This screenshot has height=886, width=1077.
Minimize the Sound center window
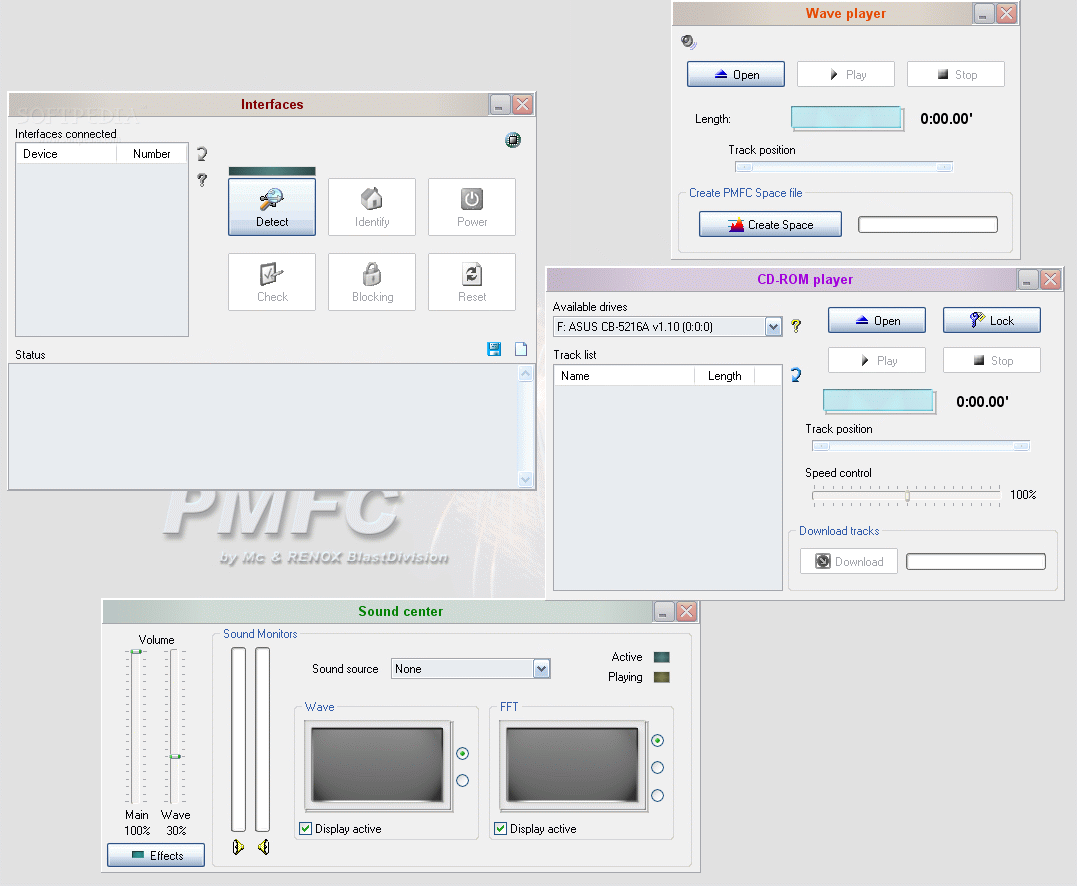click(664, 611)
